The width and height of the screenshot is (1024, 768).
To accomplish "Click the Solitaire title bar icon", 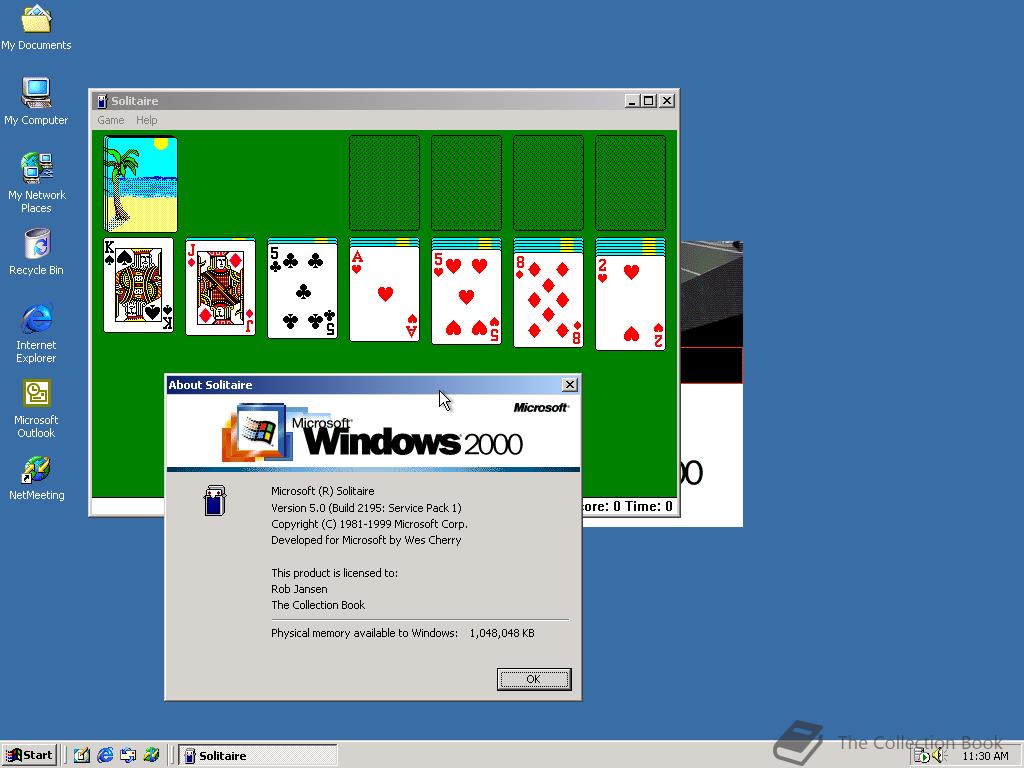I will (x=102, y=101).
